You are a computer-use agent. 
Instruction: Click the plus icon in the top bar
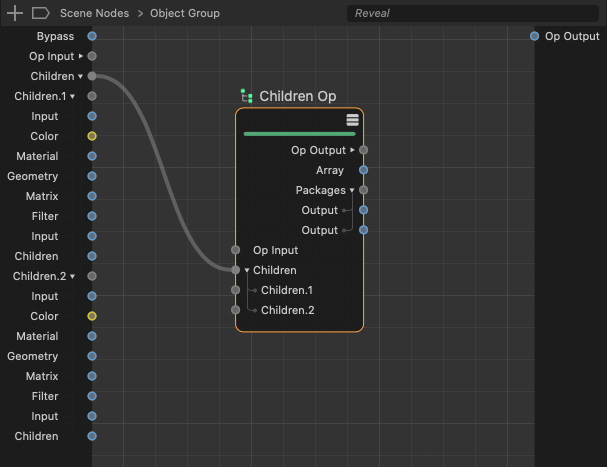click(15, 13)
